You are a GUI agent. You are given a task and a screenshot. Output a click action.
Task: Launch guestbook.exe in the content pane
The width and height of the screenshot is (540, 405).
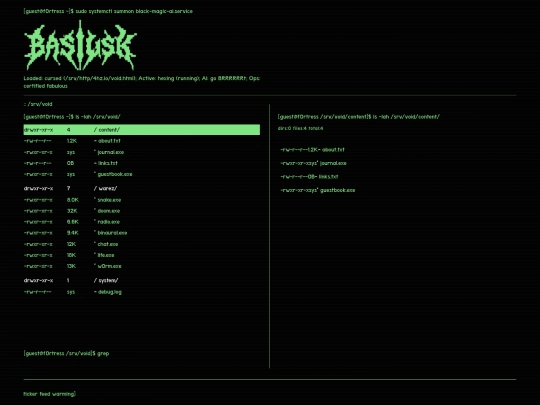tap(318, 190)
